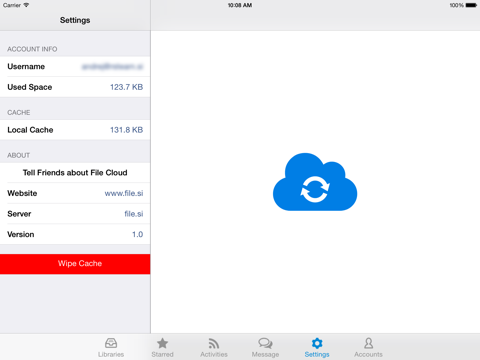Select the Server row
The image size is (480, 360).
(75, 214)
